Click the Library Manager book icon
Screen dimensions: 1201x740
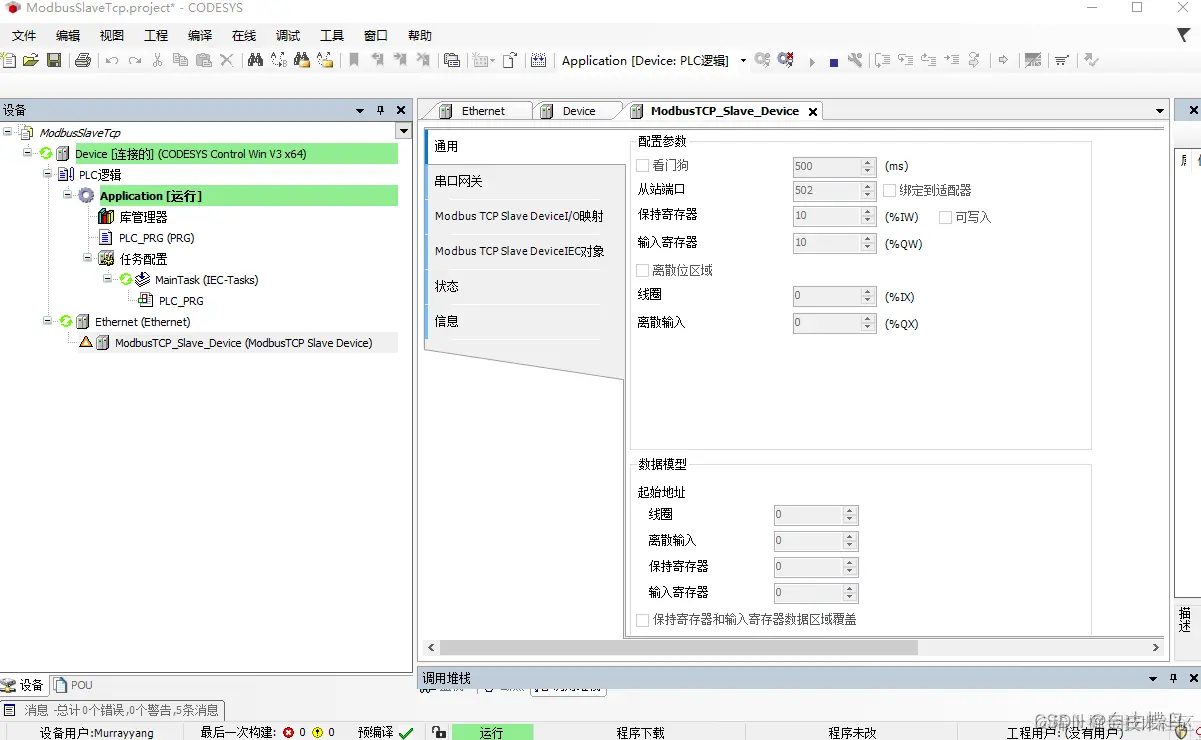[106, 217]
